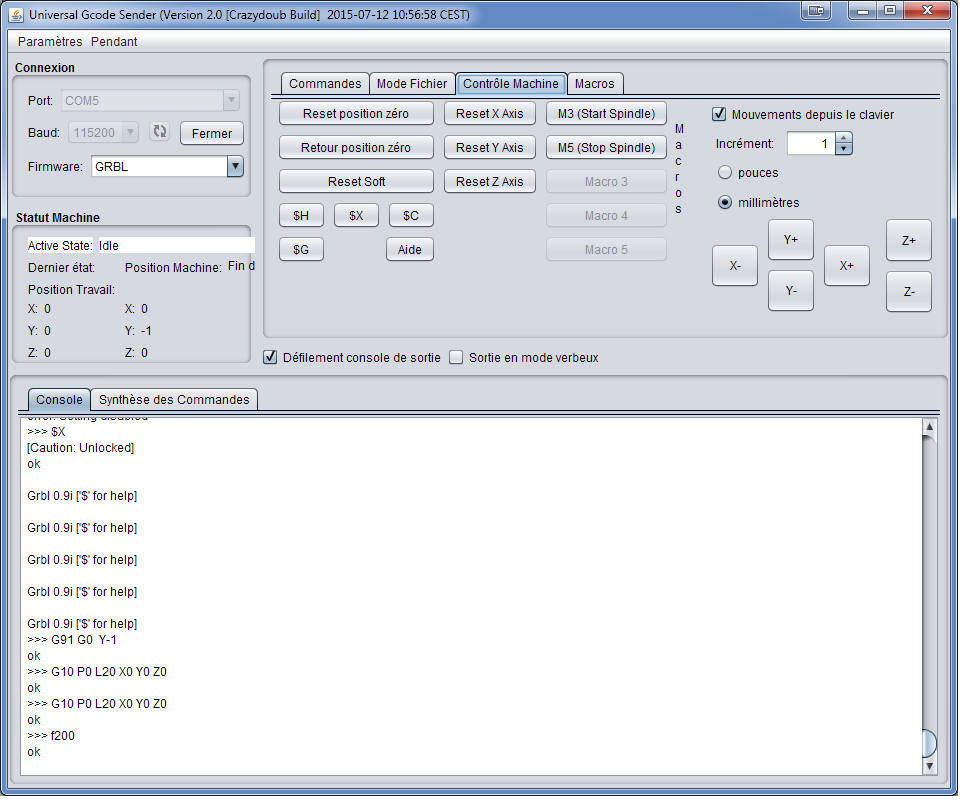966x803 pixels.
Task: Open the Synthèse des Commandes tab
Action: [x=176, y=402]
